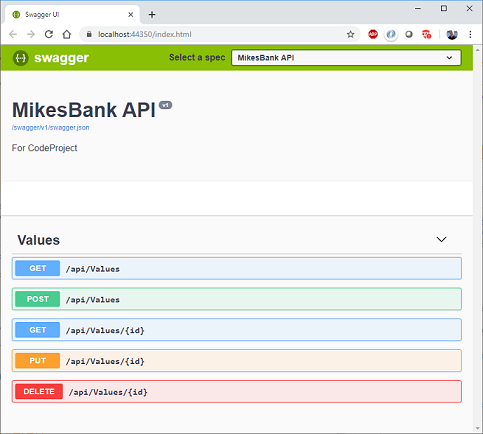Click the page scrollbar down arrow

478,428
